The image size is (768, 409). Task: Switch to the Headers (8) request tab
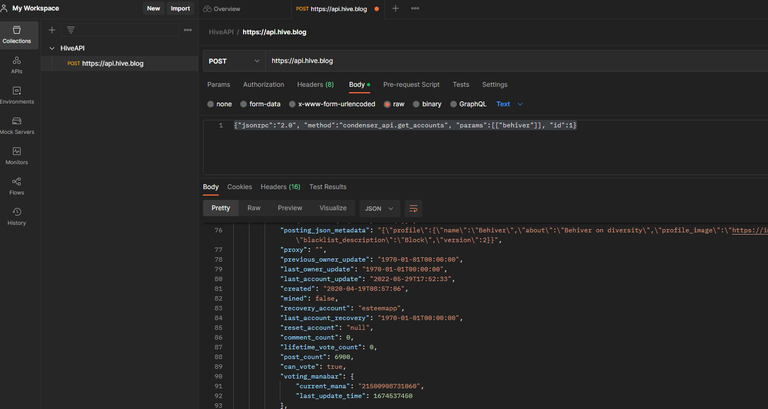(315, 84)
